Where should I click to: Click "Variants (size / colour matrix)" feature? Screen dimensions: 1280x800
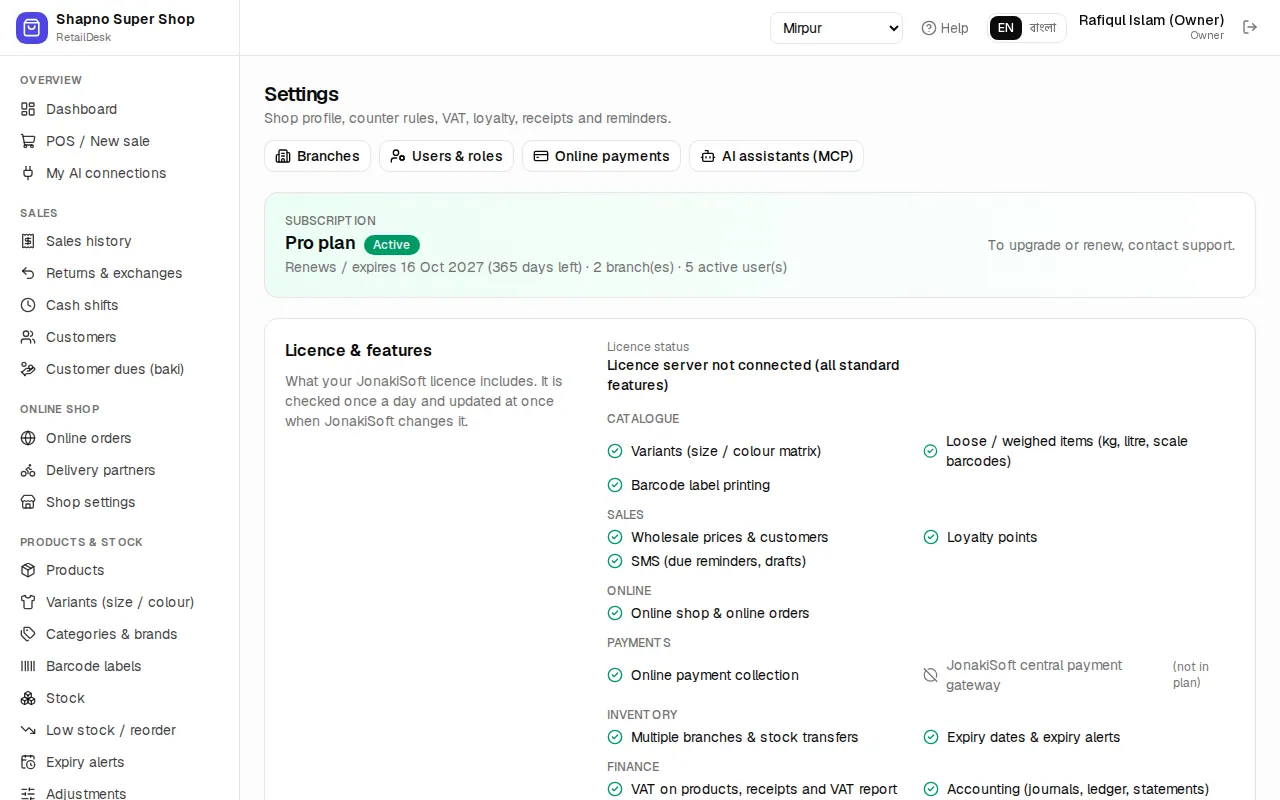(726, 451)
